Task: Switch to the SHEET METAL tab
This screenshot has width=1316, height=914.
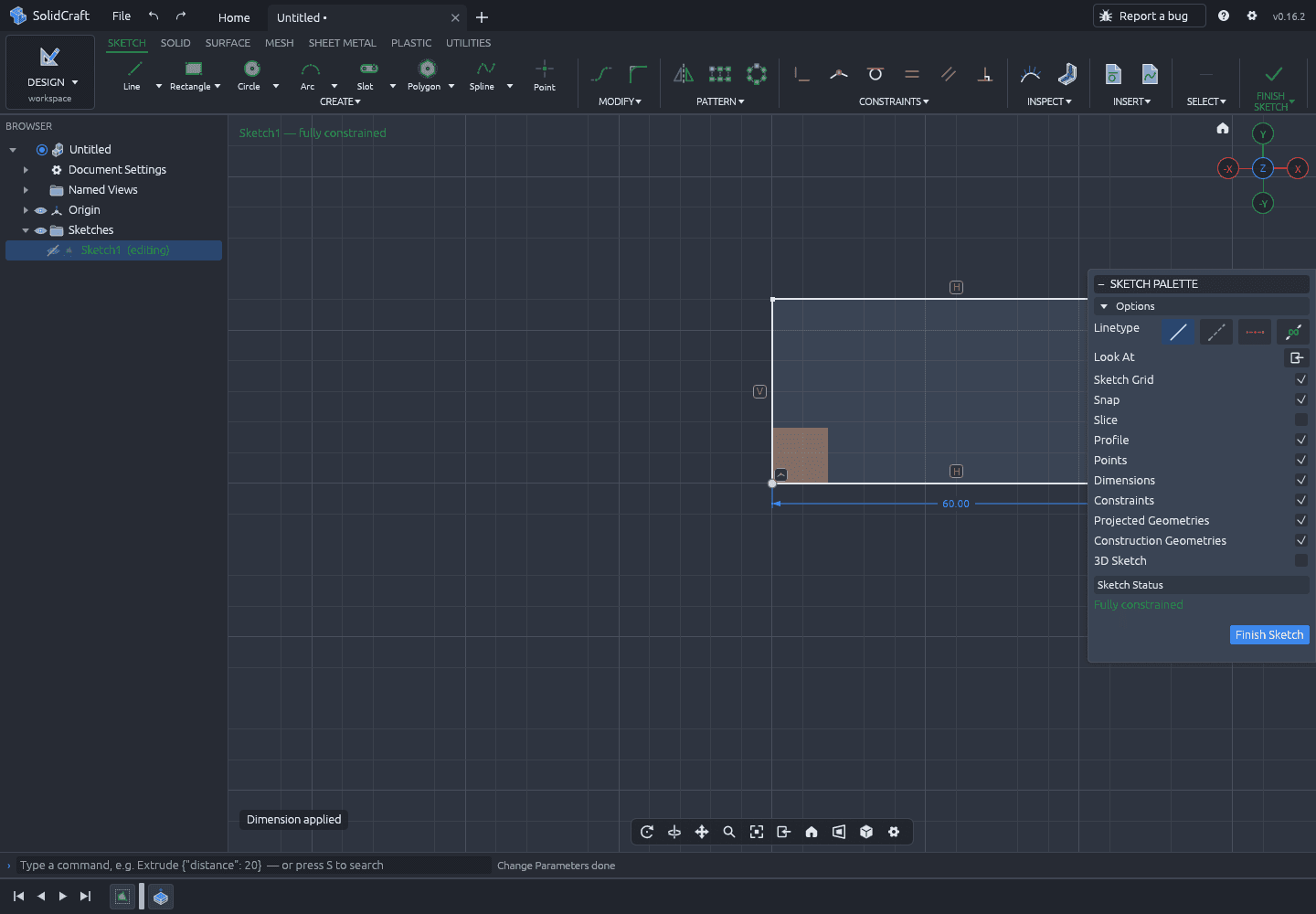Action: click(x=343, y=43)
